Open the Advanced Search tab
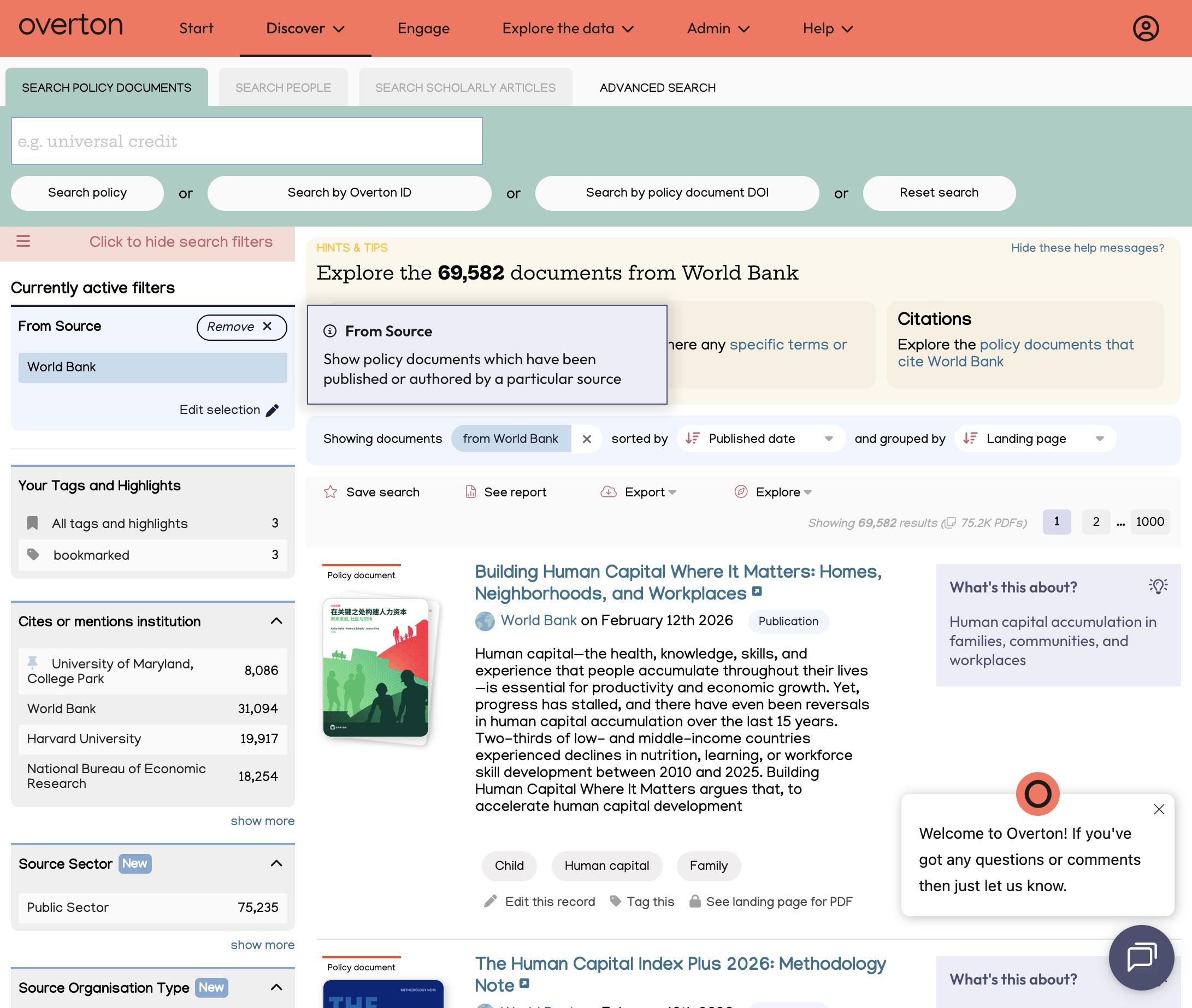This screenshot has height=1008, width=1192. click(x=658, y=87)
